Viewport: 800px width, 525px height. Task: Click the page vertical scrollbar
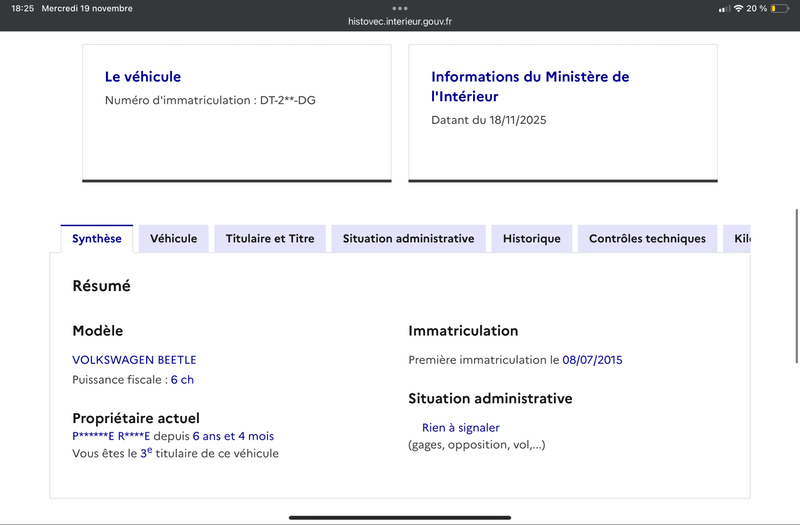click(x=797, y=286)
